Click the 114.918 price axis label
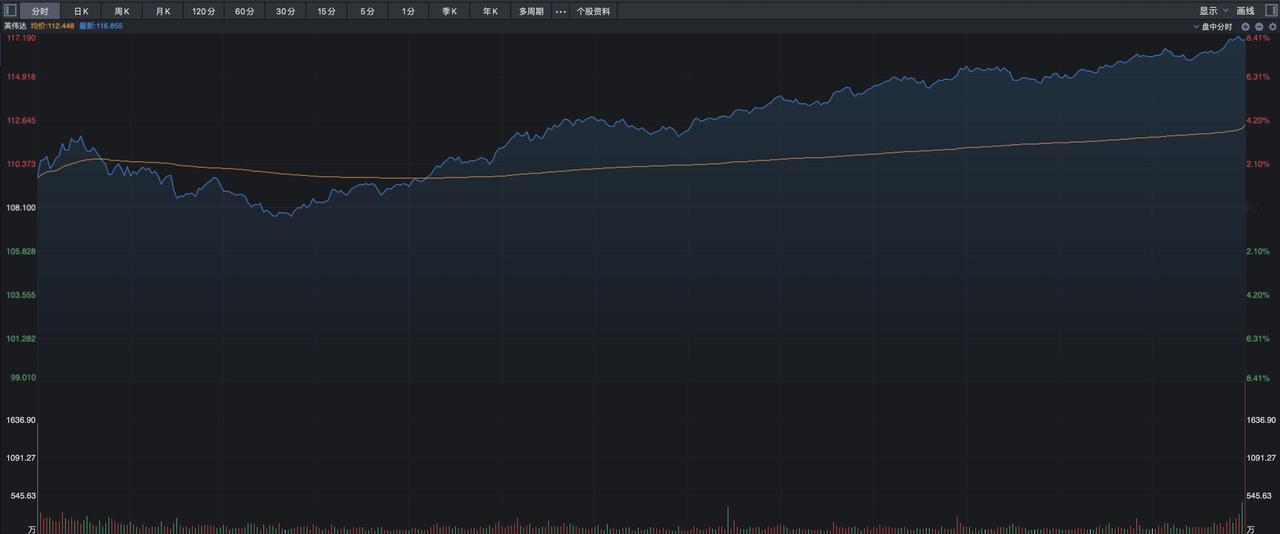1280x534 pixels. click(20, 77)
